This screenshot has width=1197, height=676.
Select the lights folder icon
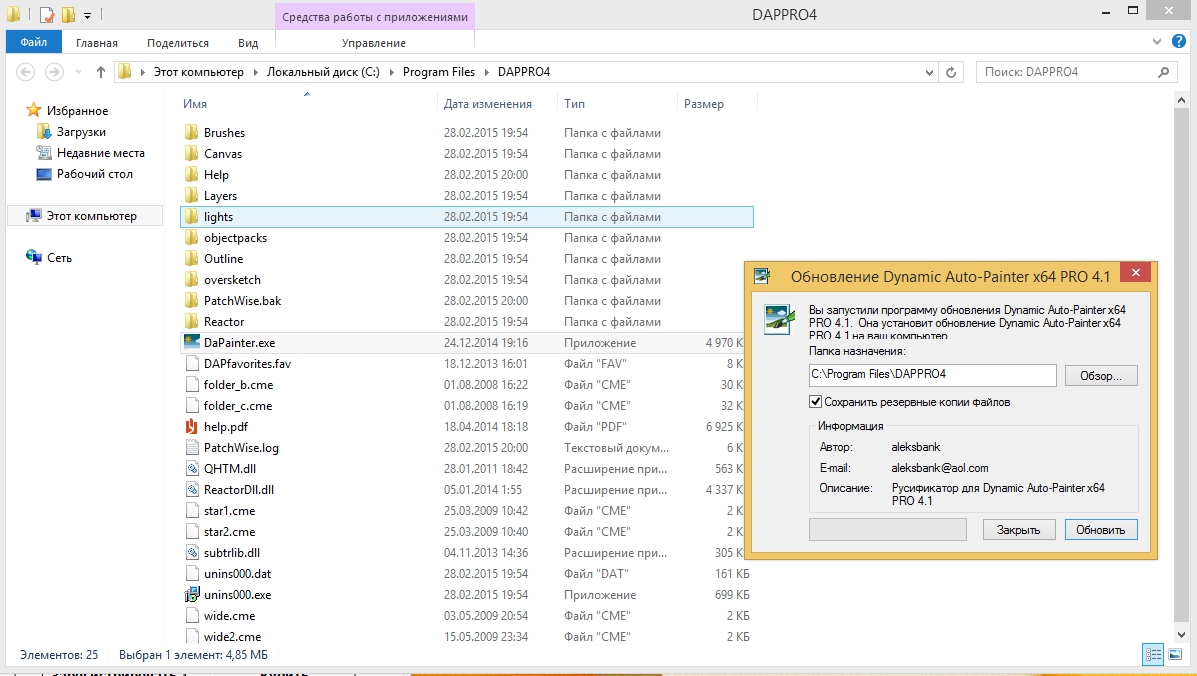(x=192, y=217)
